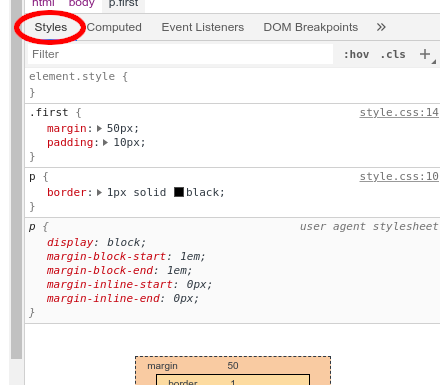The image size is (440, 385).
Task: Click the margin 50 value in box model
Action: point(233,366)
